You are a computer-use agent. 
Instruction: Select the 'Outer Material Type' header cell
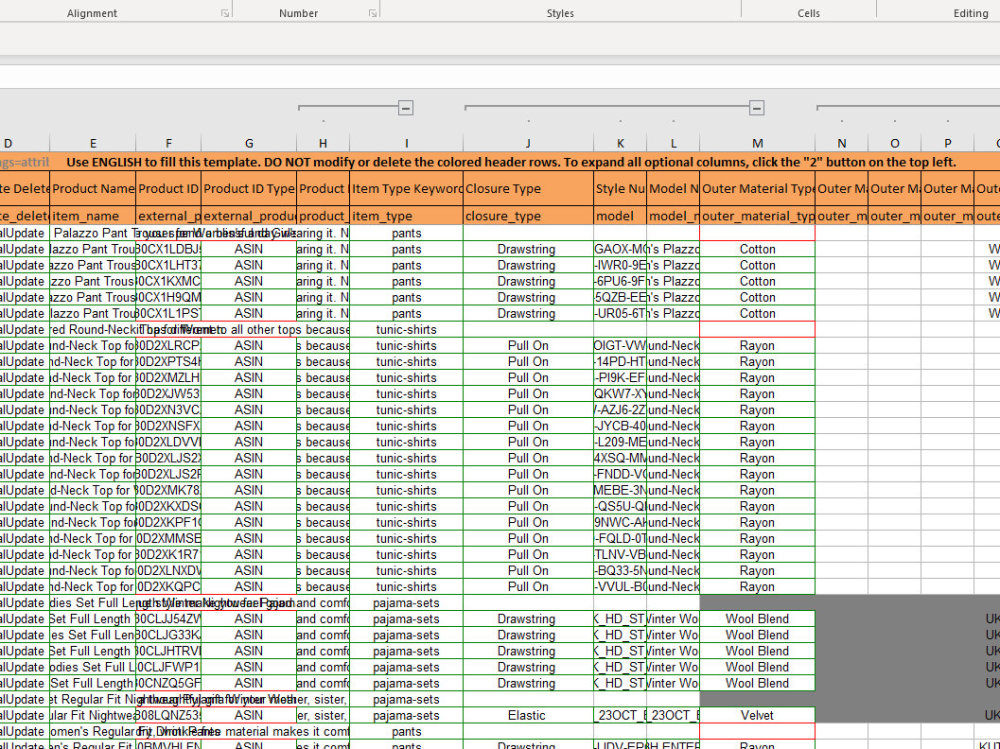click(x=757, y=188)
